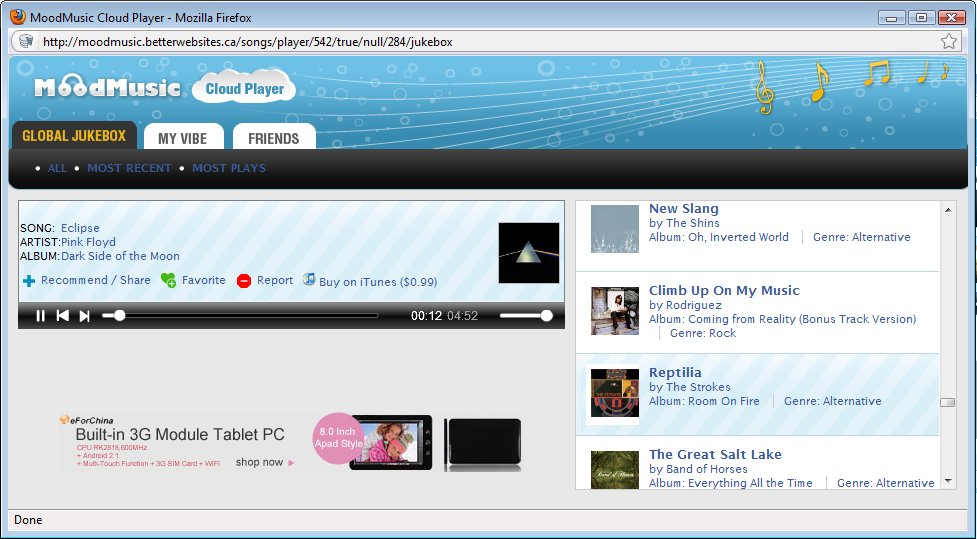Filter by Most Recent

pyautogui.click(x=129, y=168)
